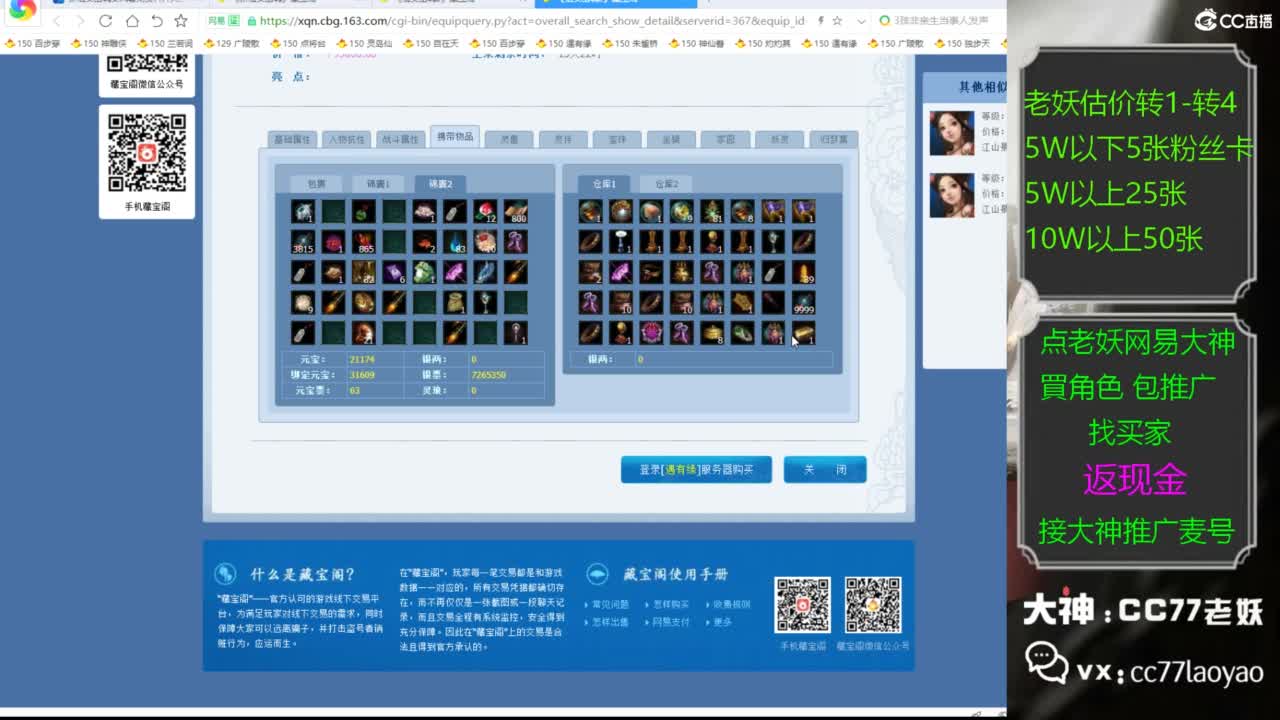Click the undo-close-tab arrow icon in toolbar

pyautogui.click(x=156, y=21)
